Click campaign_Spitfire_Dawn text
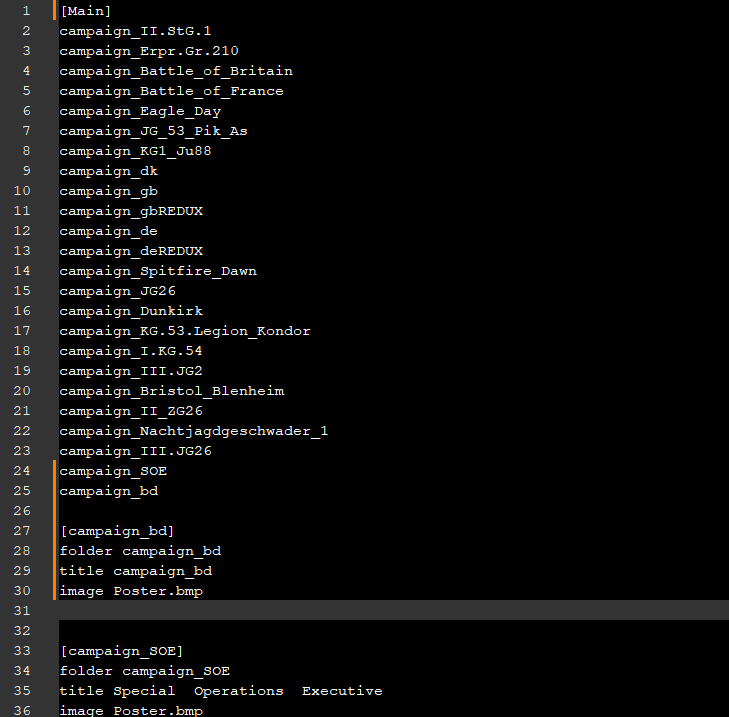The height and width of the screenshot is (717, 729). coord(158,271)
